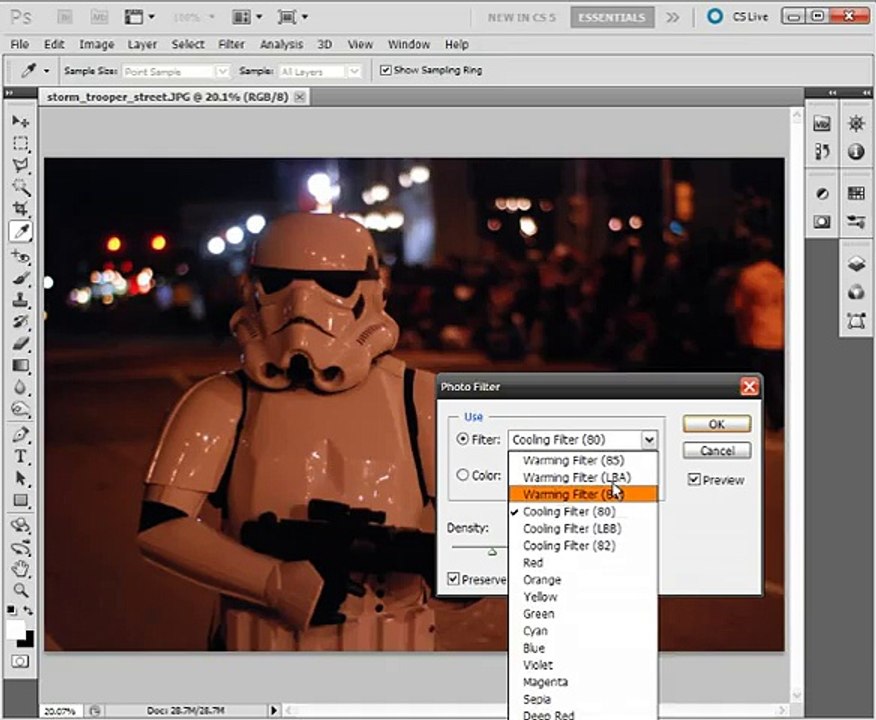Open the File menu
Screen dimensions: 876x720
click(x=20, y=44)
